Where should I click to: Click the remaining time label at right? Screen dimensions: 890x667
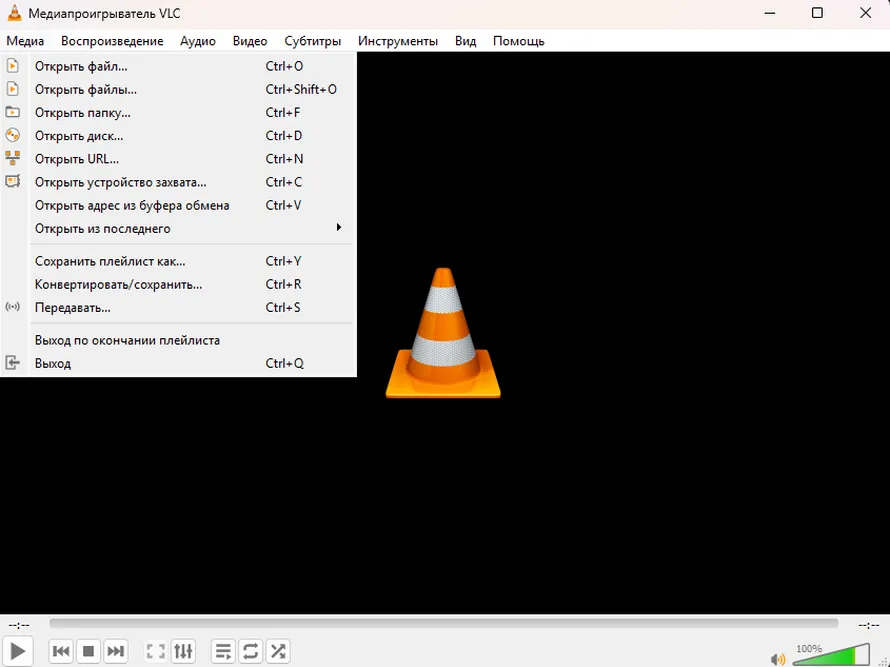[869, 625]
